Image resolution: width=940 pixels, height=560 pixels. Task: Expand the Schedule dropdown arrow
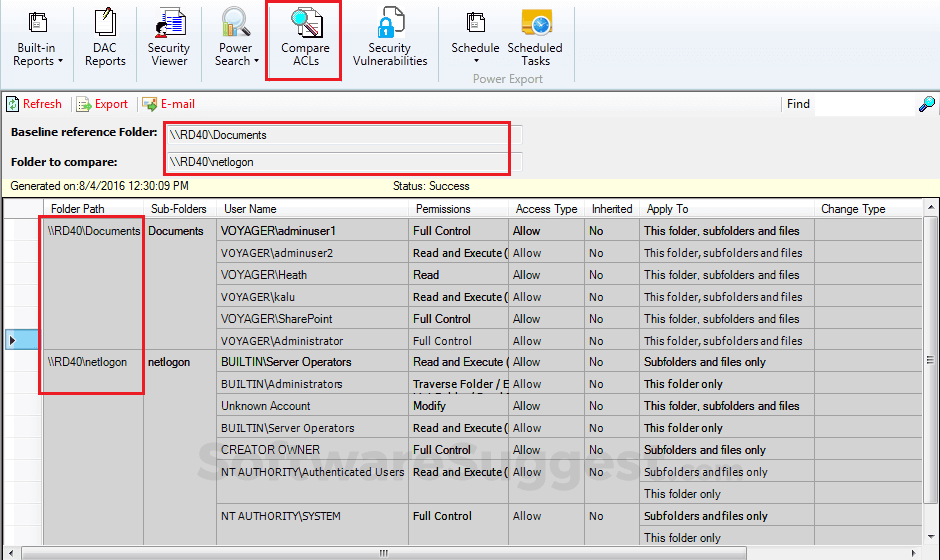click(475, 61)
